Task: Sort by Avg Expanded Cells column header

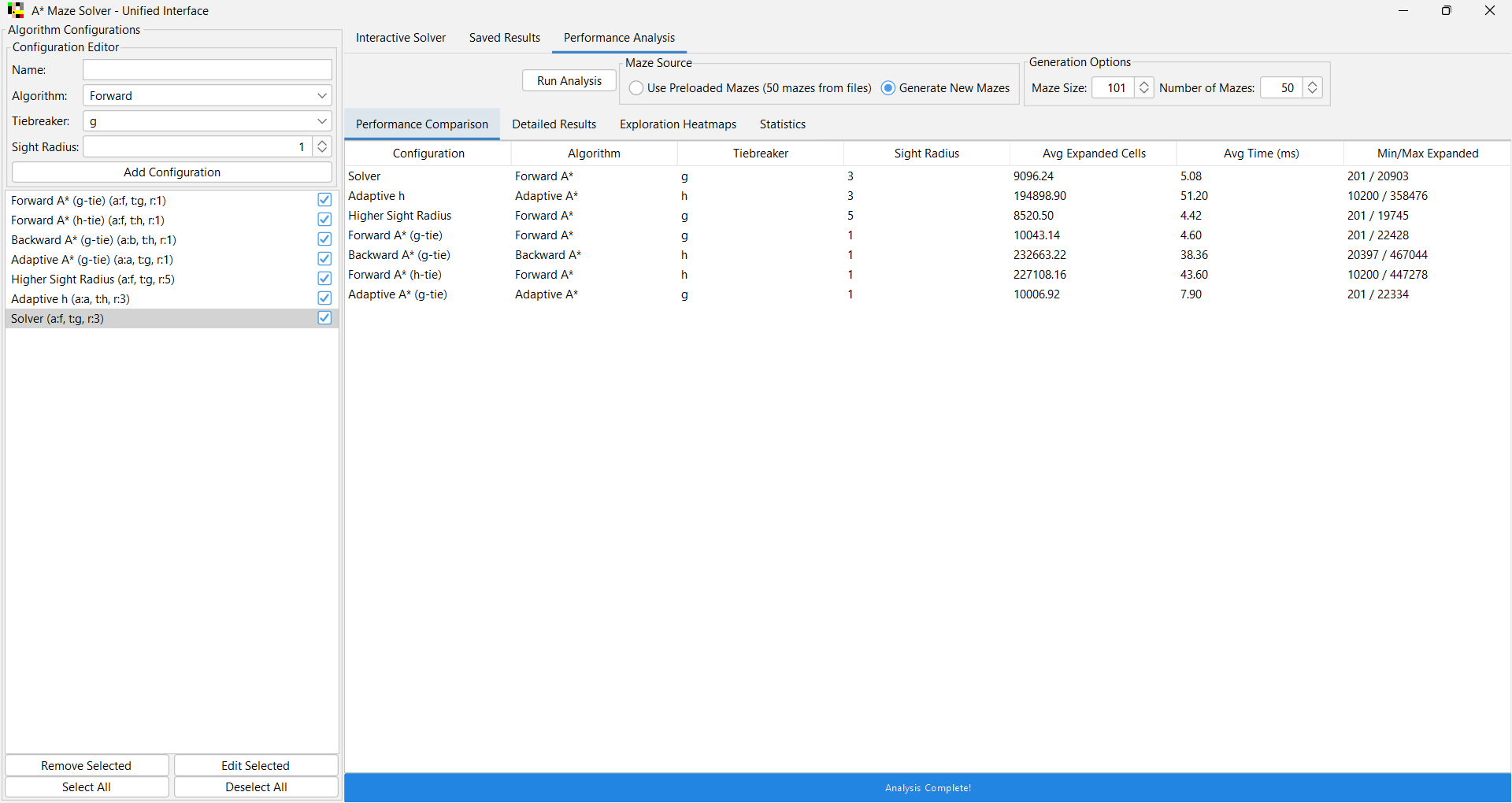Action: [1094, 154]
